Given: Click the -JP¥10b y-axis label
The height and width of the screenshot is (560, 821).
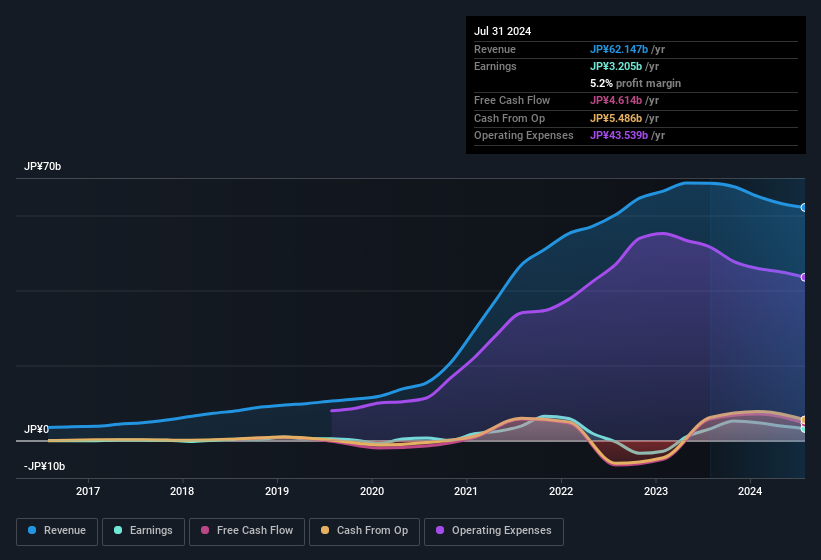Looking at the screenshot, I should pyautogui.click(x=45, y=466).
